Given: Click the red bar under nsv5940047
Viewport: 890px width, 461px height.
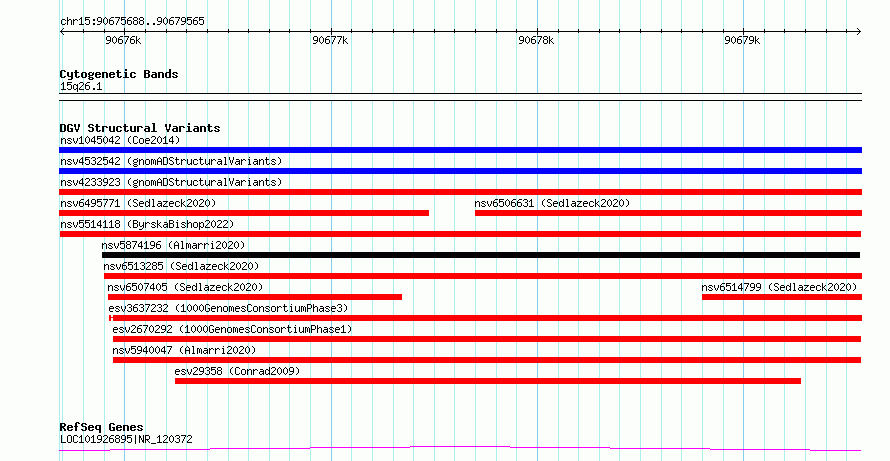Looking at the screenshot, I should [487, 360].
